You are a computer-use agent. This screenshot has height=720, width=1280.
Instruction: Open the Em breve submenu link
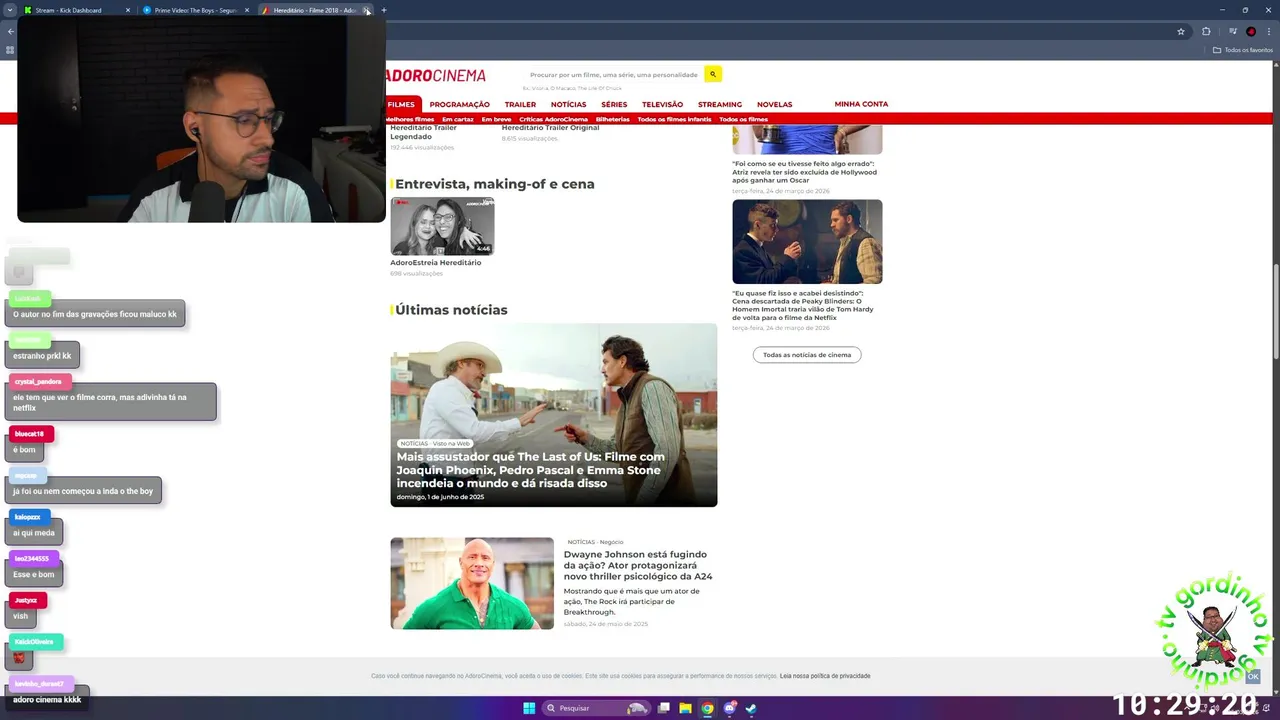click(496, 119)
